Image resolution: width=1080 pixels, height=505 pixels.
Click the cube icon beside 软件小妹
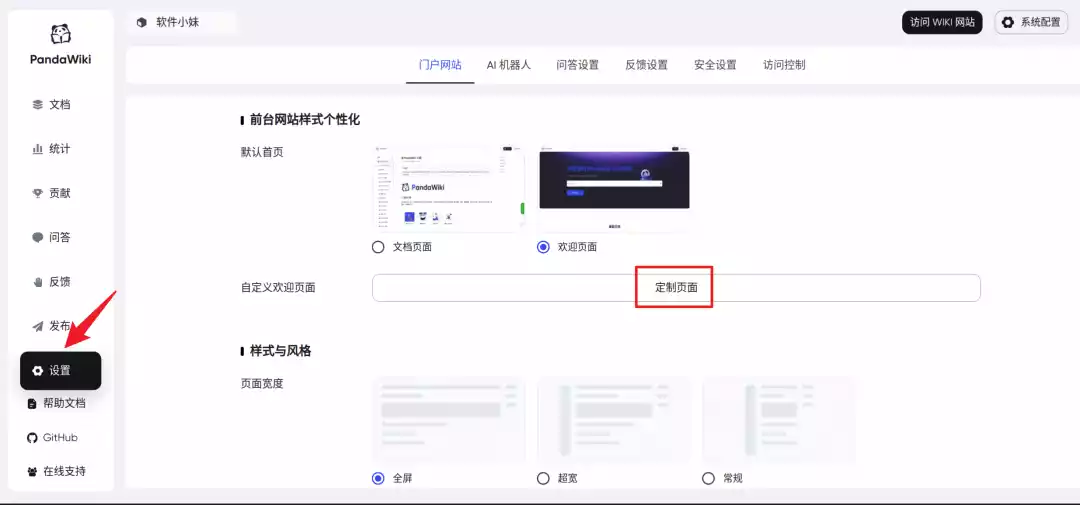pos(141,23)
